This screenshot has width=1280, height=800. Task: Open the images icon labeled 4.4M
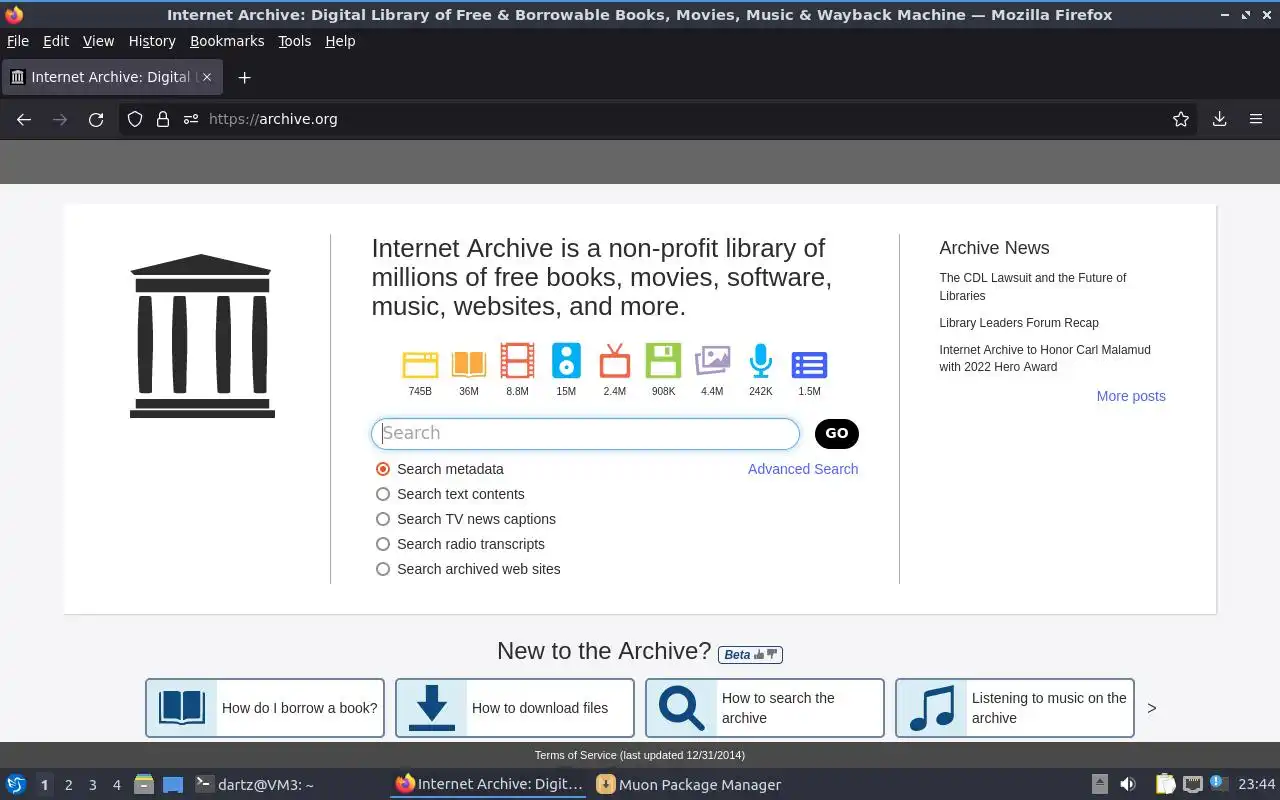pyautogui.click(x=712, y=360)
